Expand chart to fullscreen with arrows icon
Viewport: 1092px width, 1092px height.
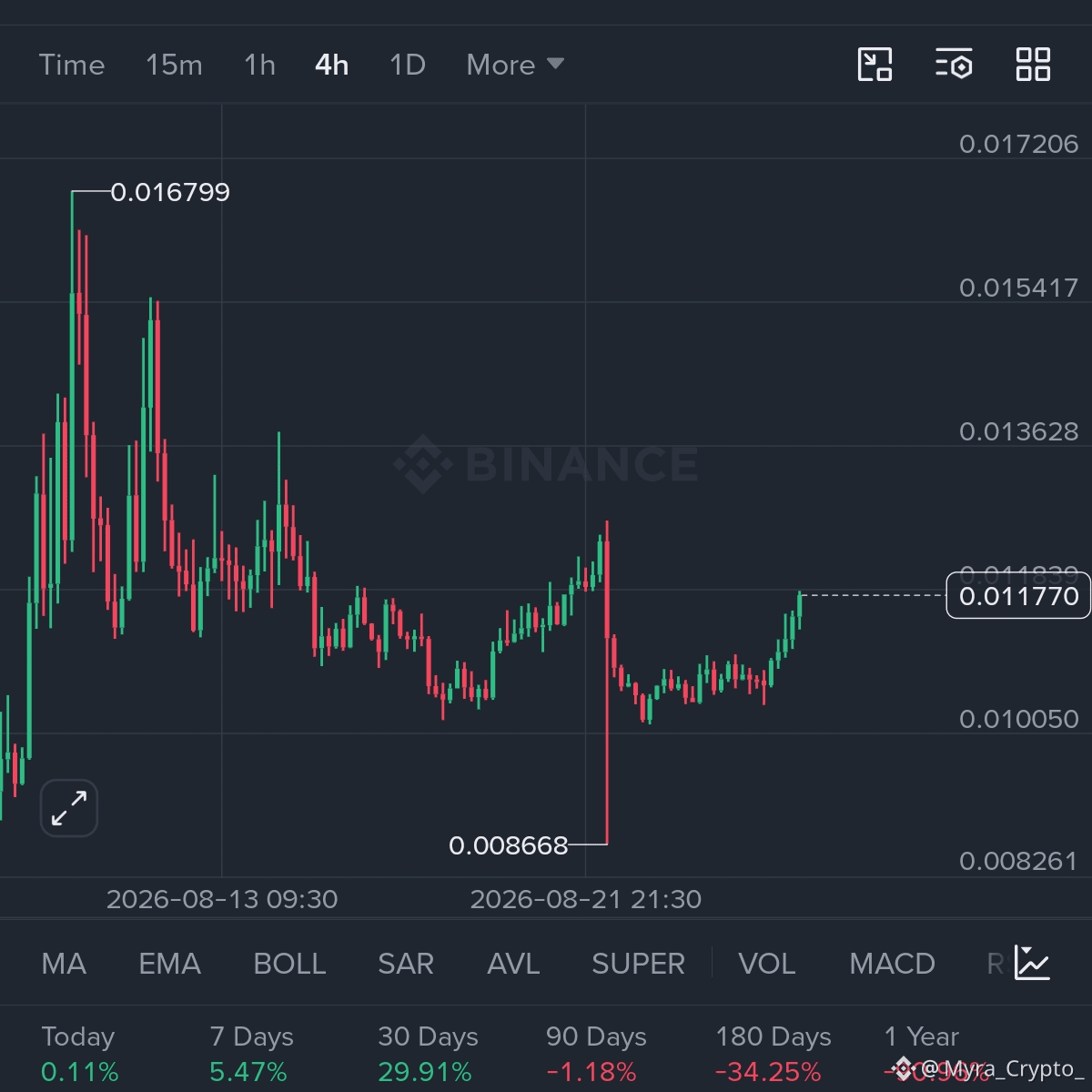(69, 808)
